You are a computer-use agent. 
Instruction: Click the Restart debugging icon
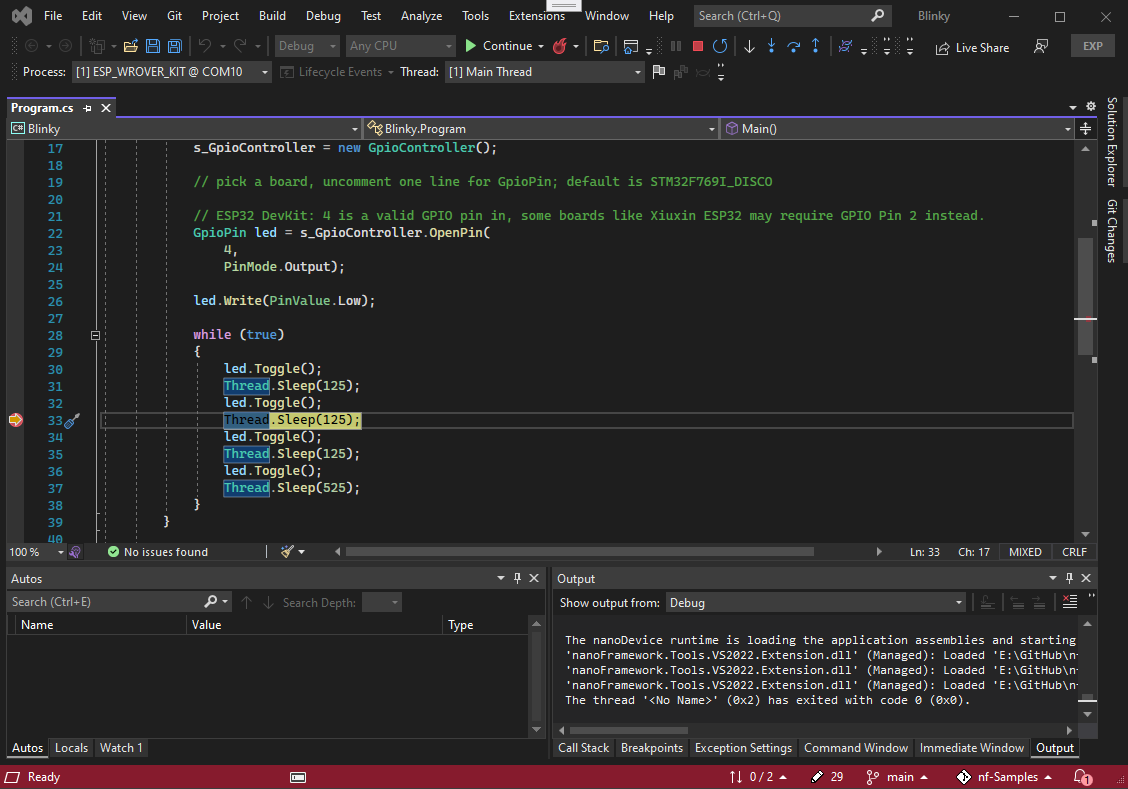(720, 45)
